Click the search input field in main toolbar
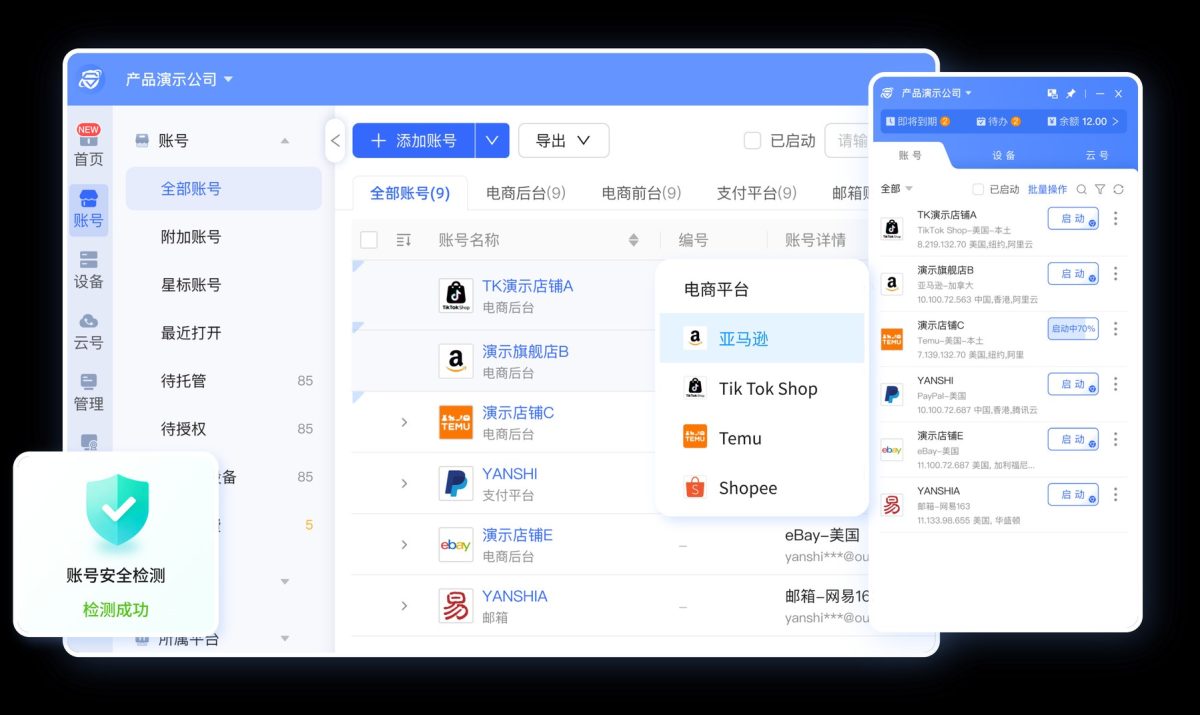1200x715 pixels. tap(846, 141)
